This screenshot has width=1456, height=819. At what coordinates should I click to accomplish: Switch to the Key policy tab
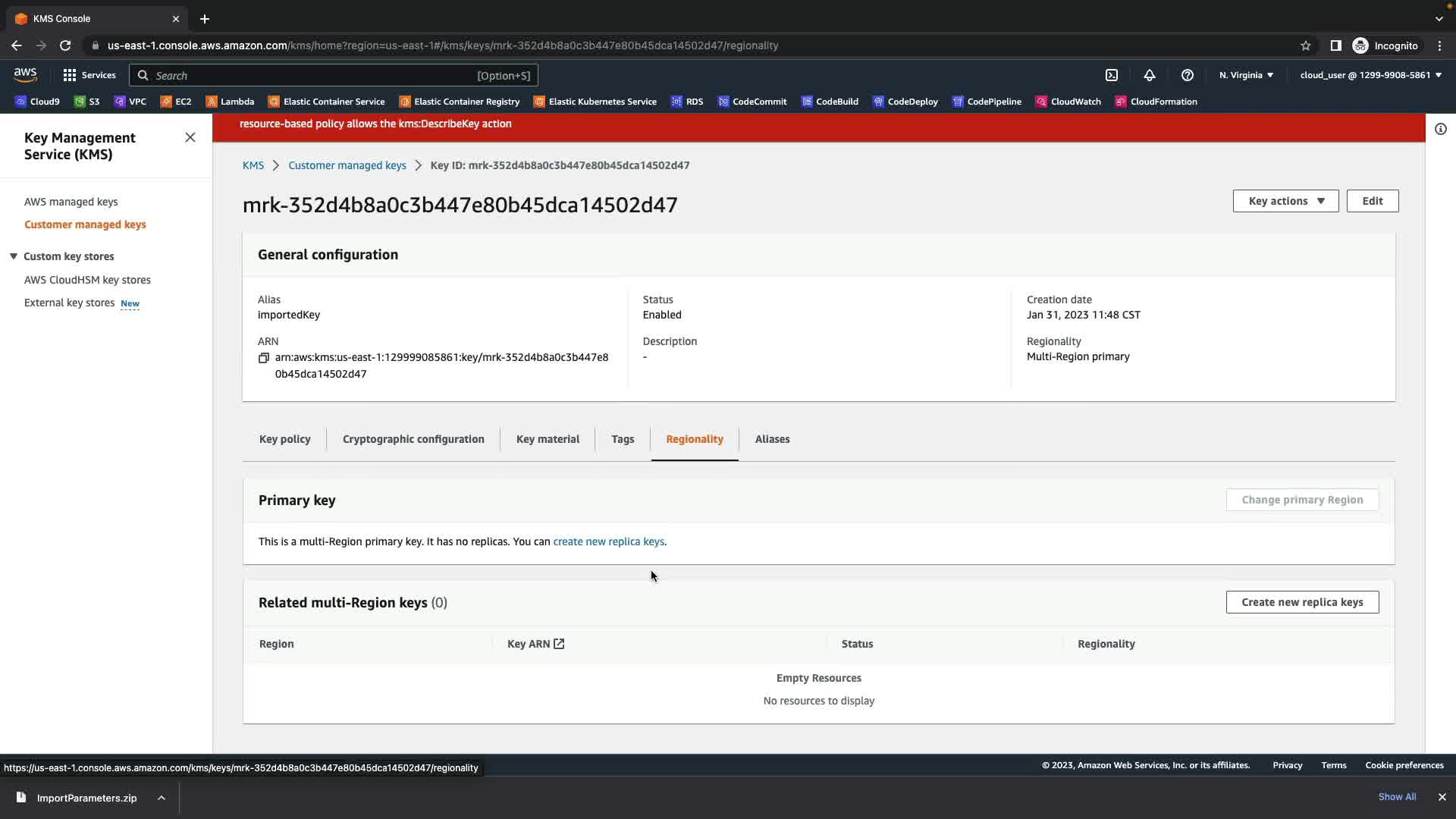coord(284,439)
